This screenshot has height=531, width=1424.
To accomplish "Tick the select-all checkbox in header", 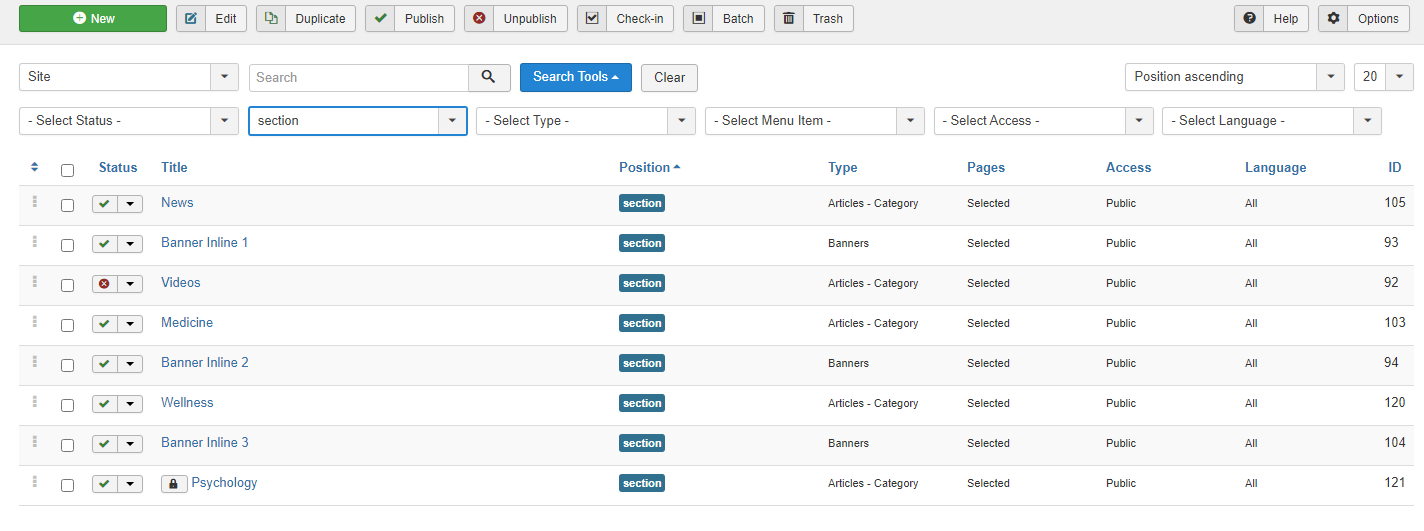I will pyautogui.click(x=67, y=170).
